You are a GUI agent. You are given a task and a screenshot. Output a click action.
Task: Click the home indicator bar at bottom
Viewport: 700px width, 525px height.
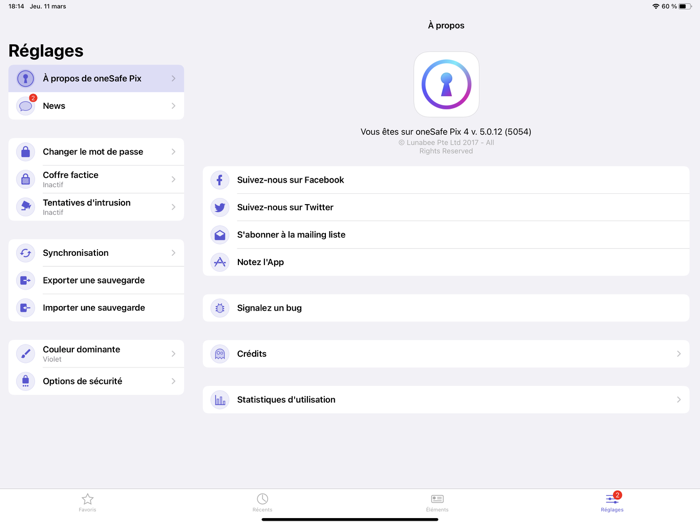(350, 520)
